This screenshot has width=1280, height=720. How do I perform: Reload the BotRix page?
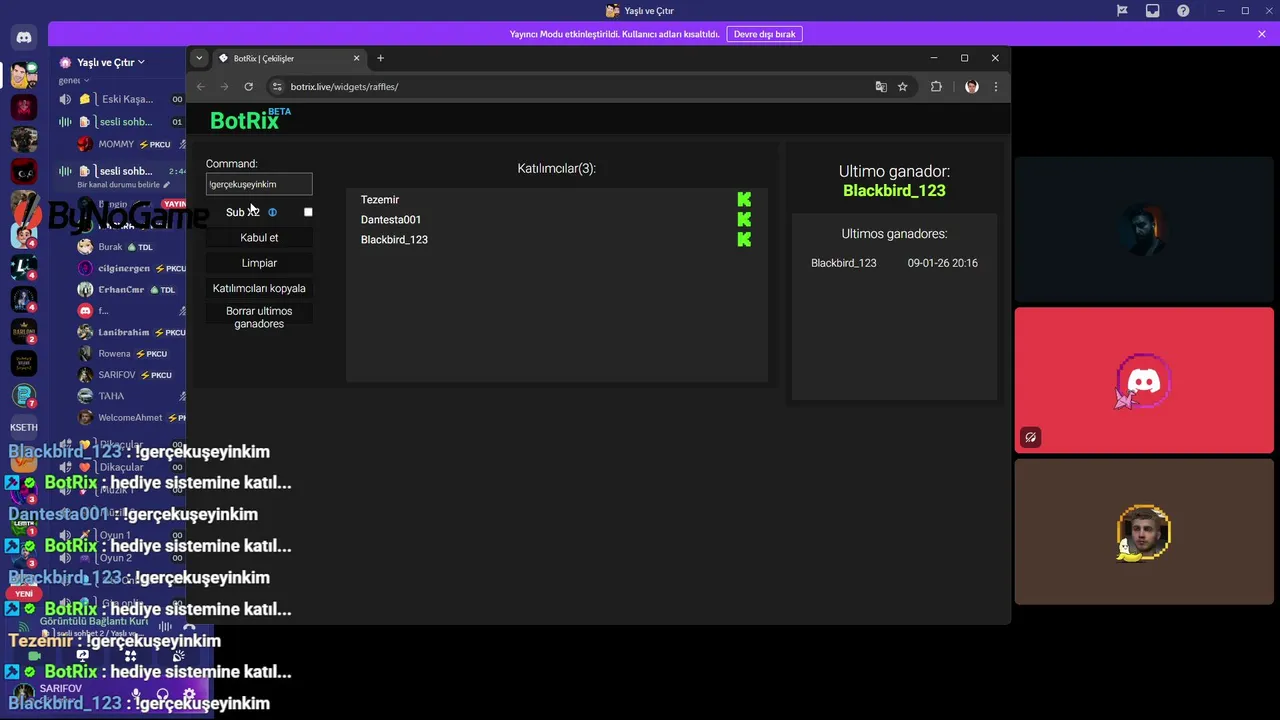(x=248, y=87)
